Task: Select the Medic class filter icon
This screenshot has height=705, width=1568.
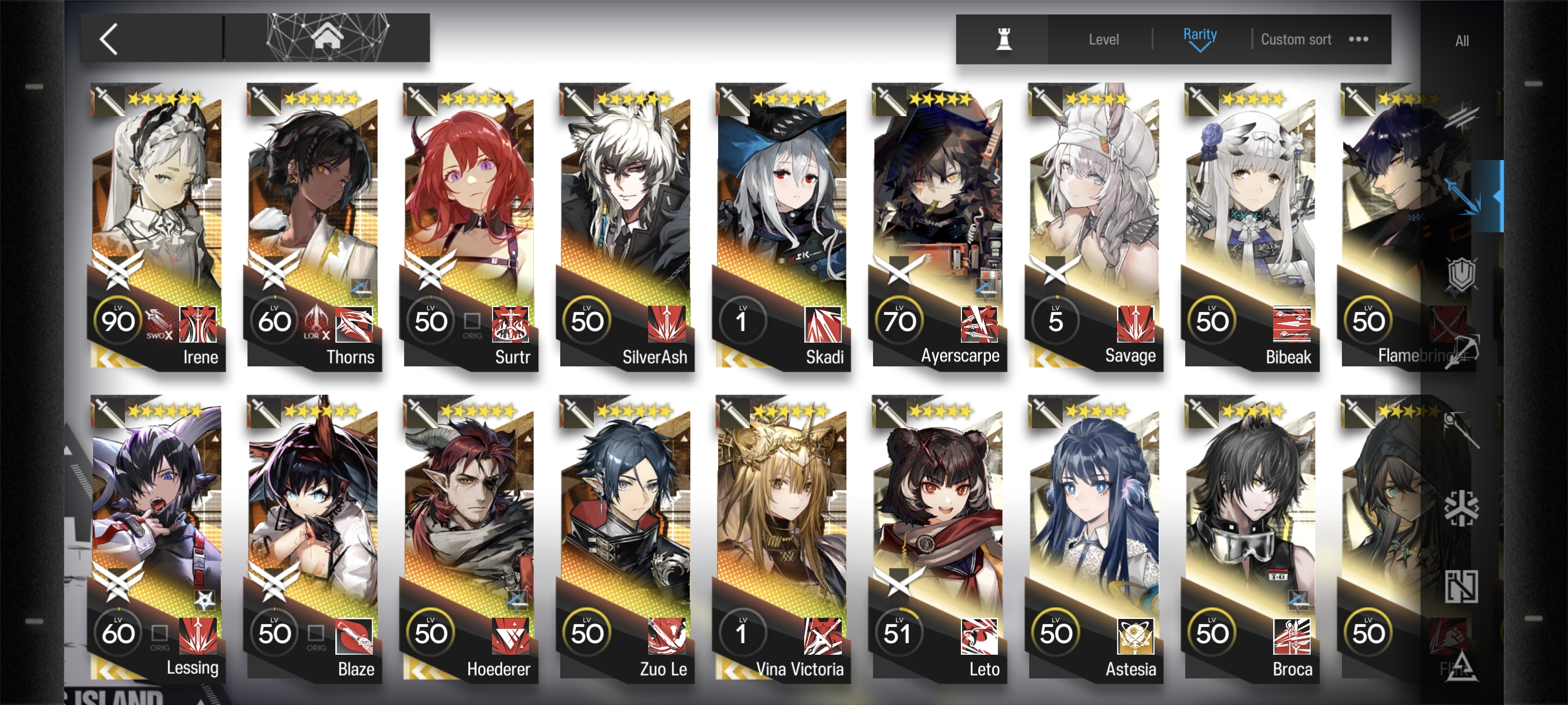Action: pos(1462,508)
